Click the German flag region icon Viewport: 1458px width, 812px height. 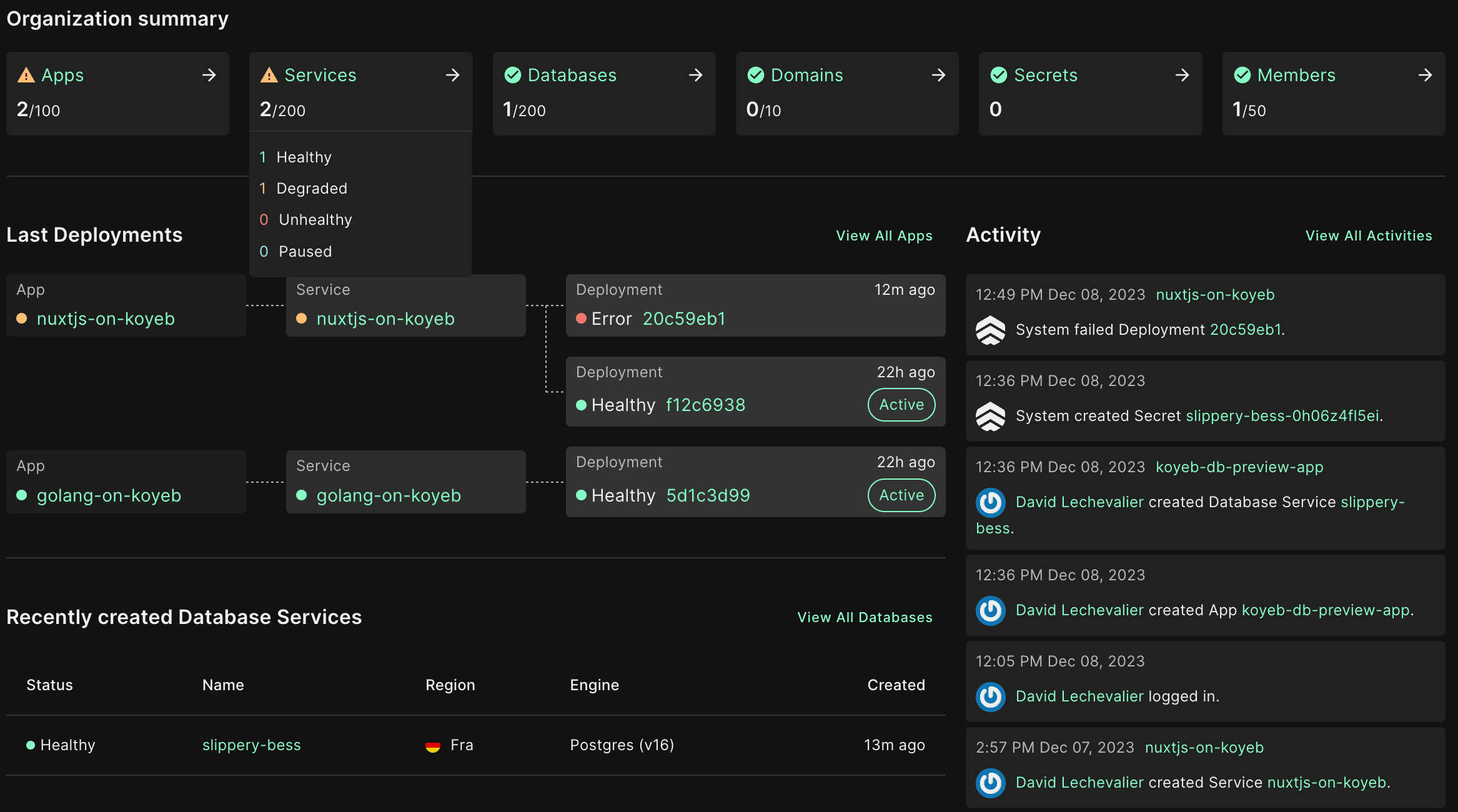point(433,746)
